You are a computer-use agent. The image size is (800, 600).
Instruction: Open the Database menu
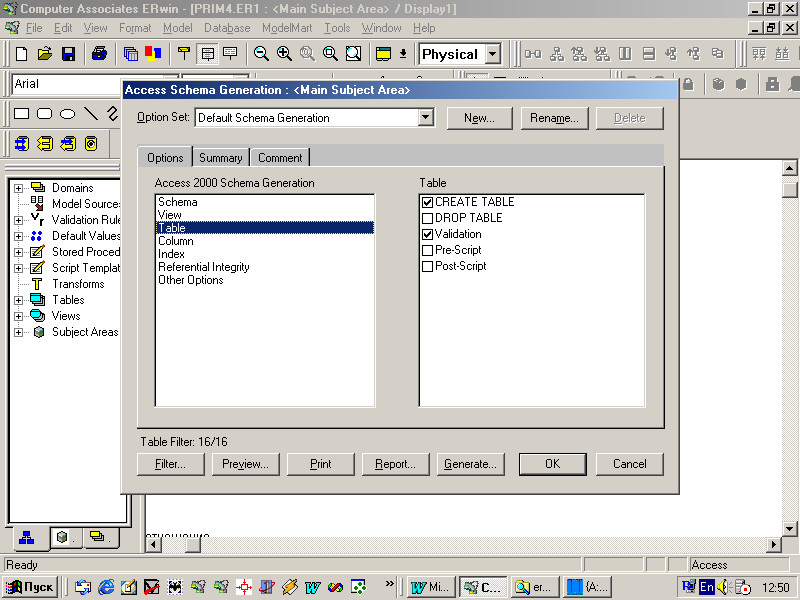click(227, 28)
